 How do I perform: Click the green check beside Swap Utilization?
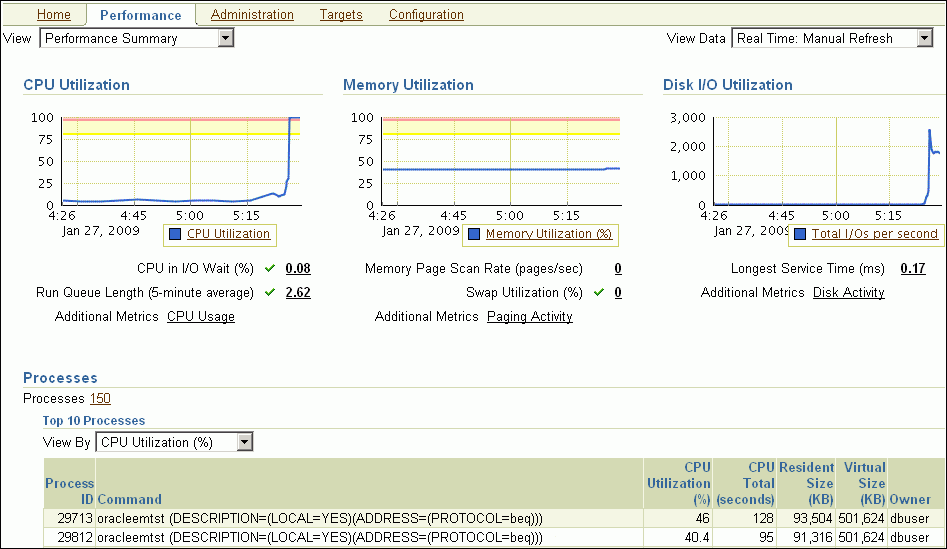pyautogui.click(x=598, y=292)
